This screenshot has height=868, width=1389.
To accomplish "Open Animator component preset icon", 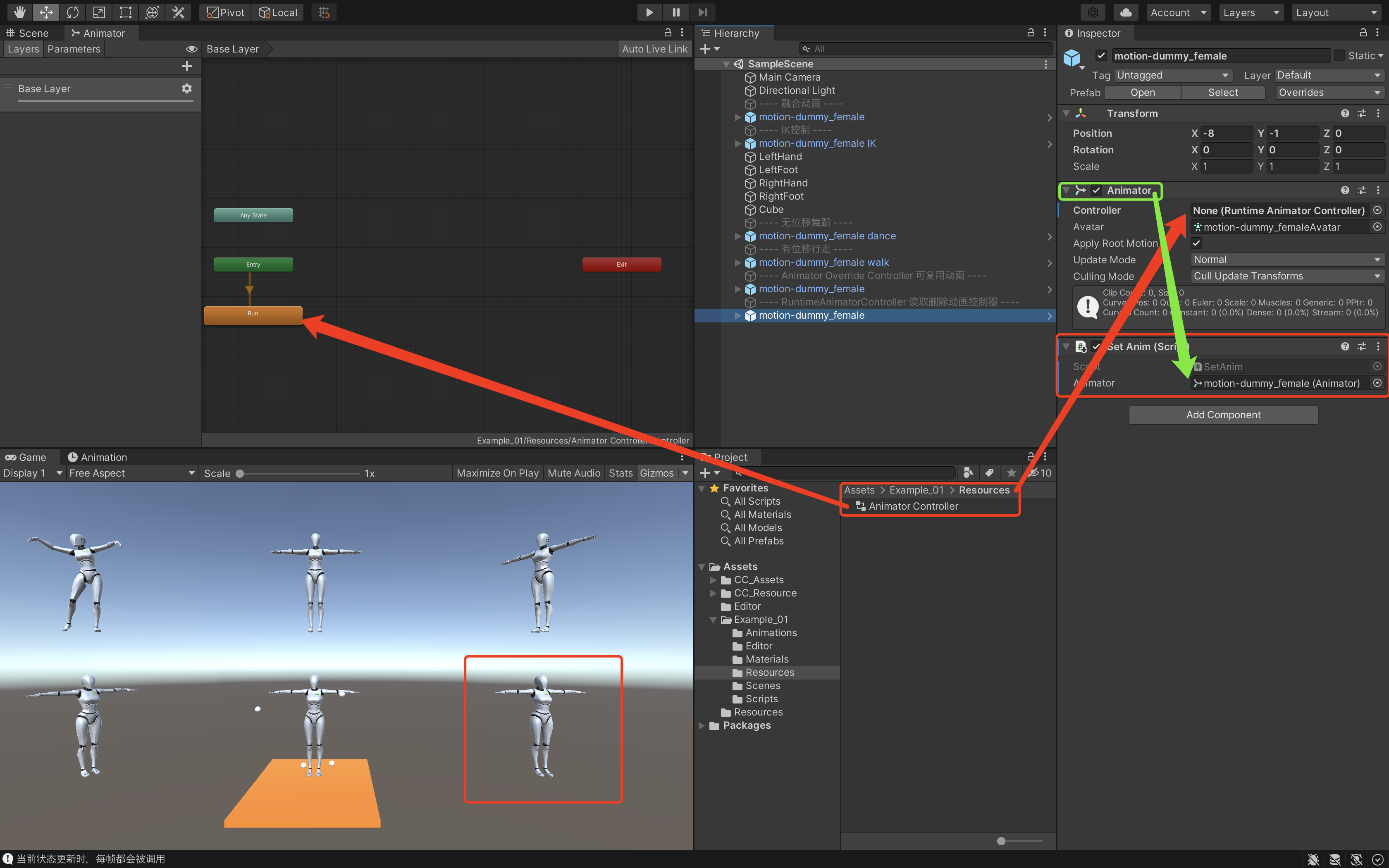I will pyautogui.click(x=1361, y=190).
